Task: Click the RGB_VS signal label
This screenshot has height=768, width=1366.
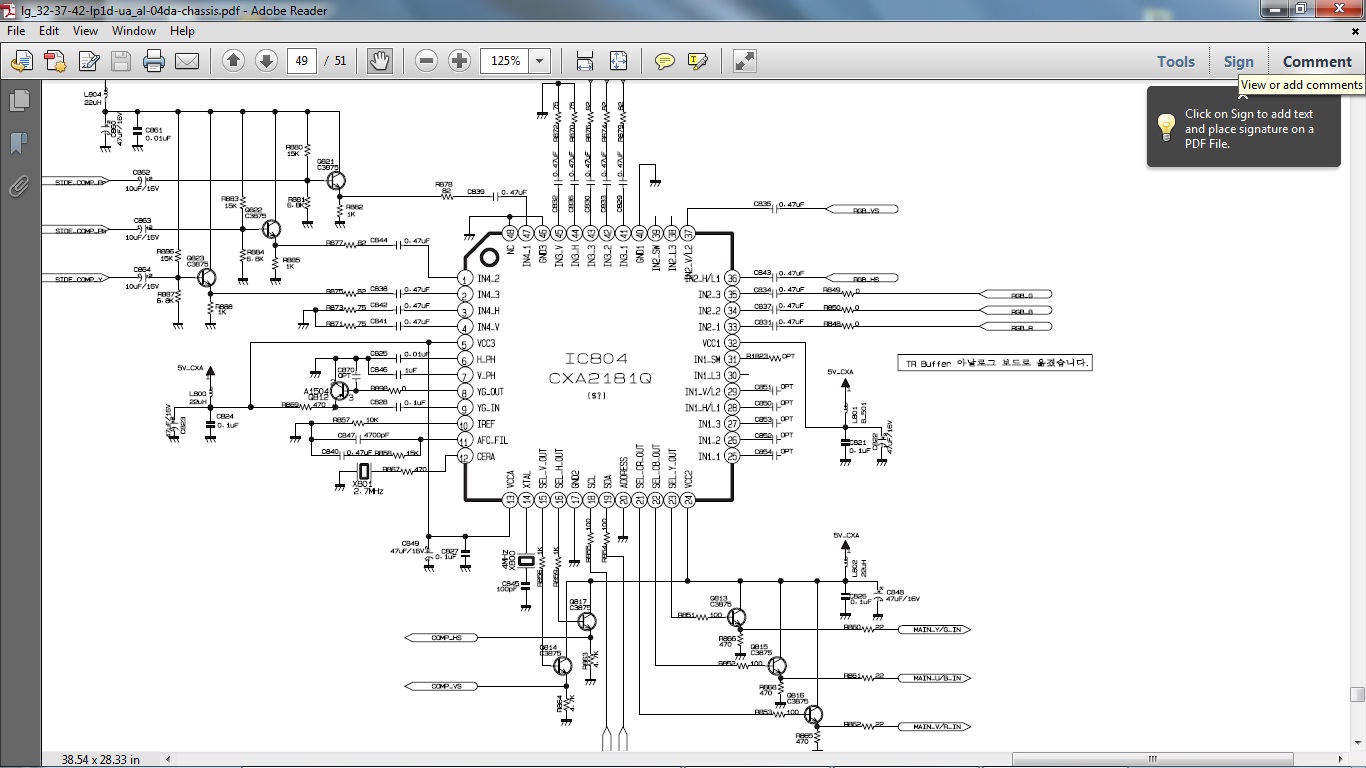Action: (x=861, y=210)
